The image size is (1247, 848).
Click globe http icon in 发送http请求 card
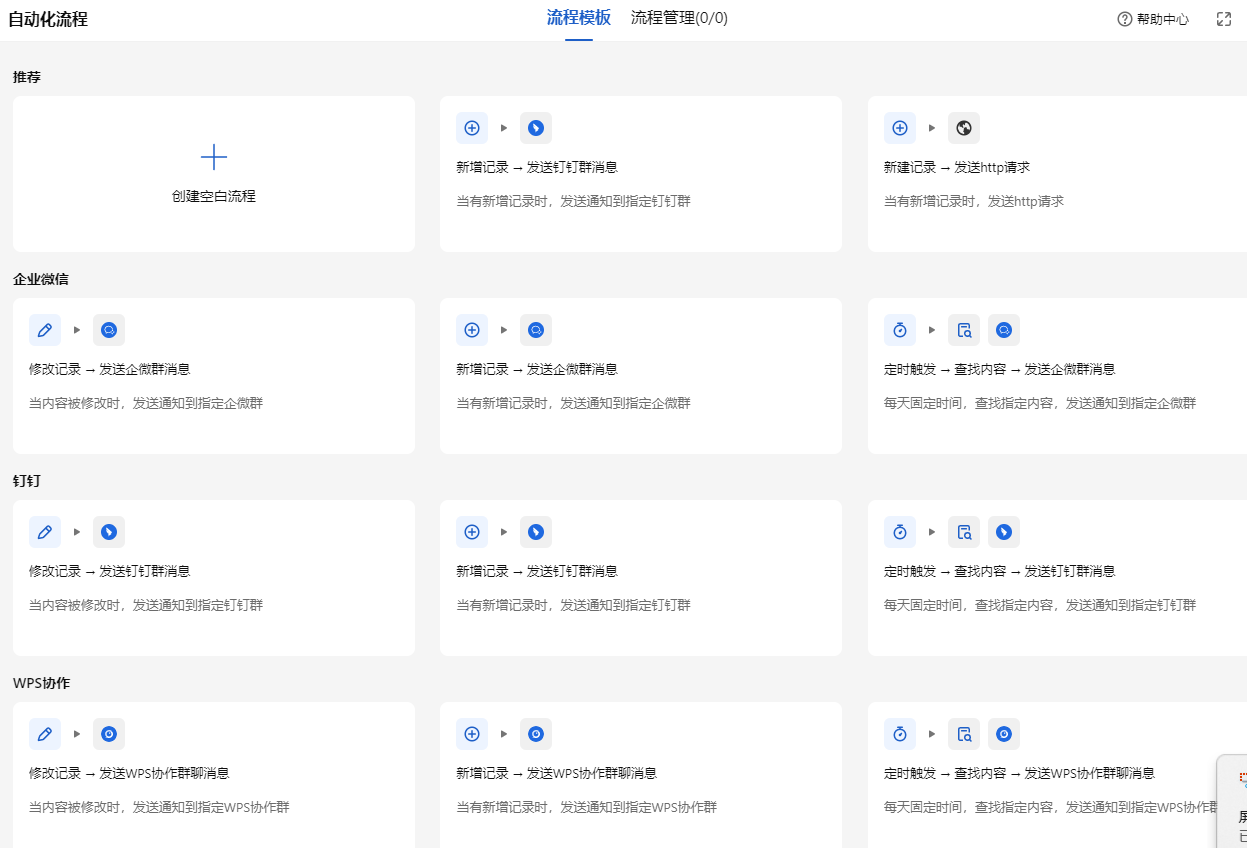click(964, 128)
